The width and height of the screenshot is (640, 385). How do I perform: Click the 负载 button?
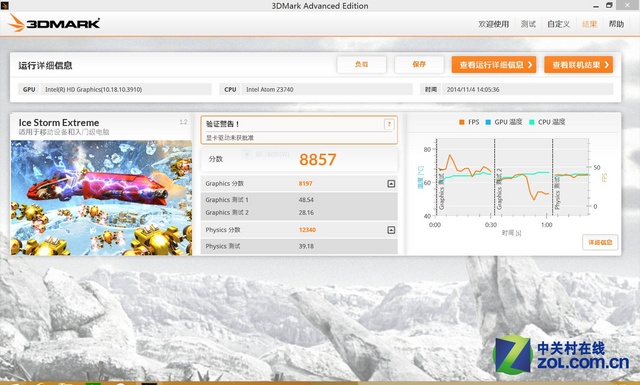point(362,65)
